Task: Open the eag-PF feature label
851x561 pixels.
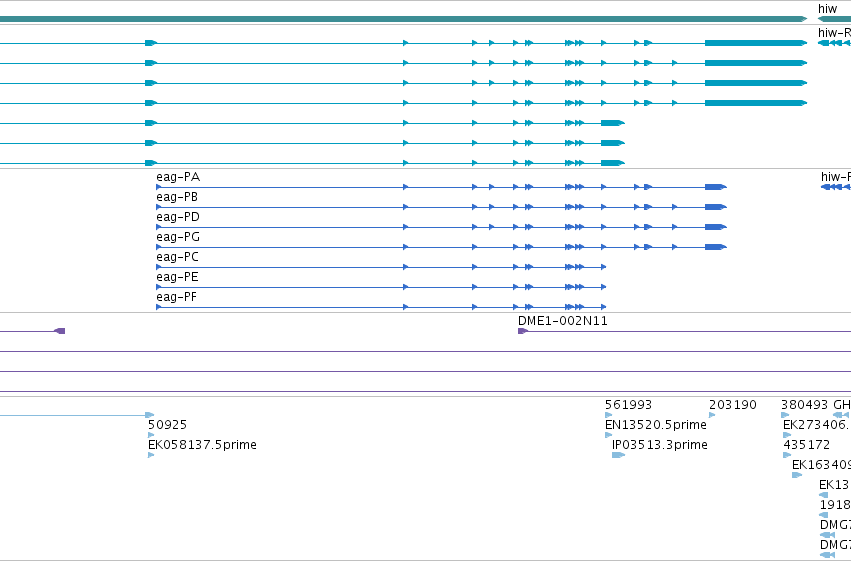Action: 176,297
